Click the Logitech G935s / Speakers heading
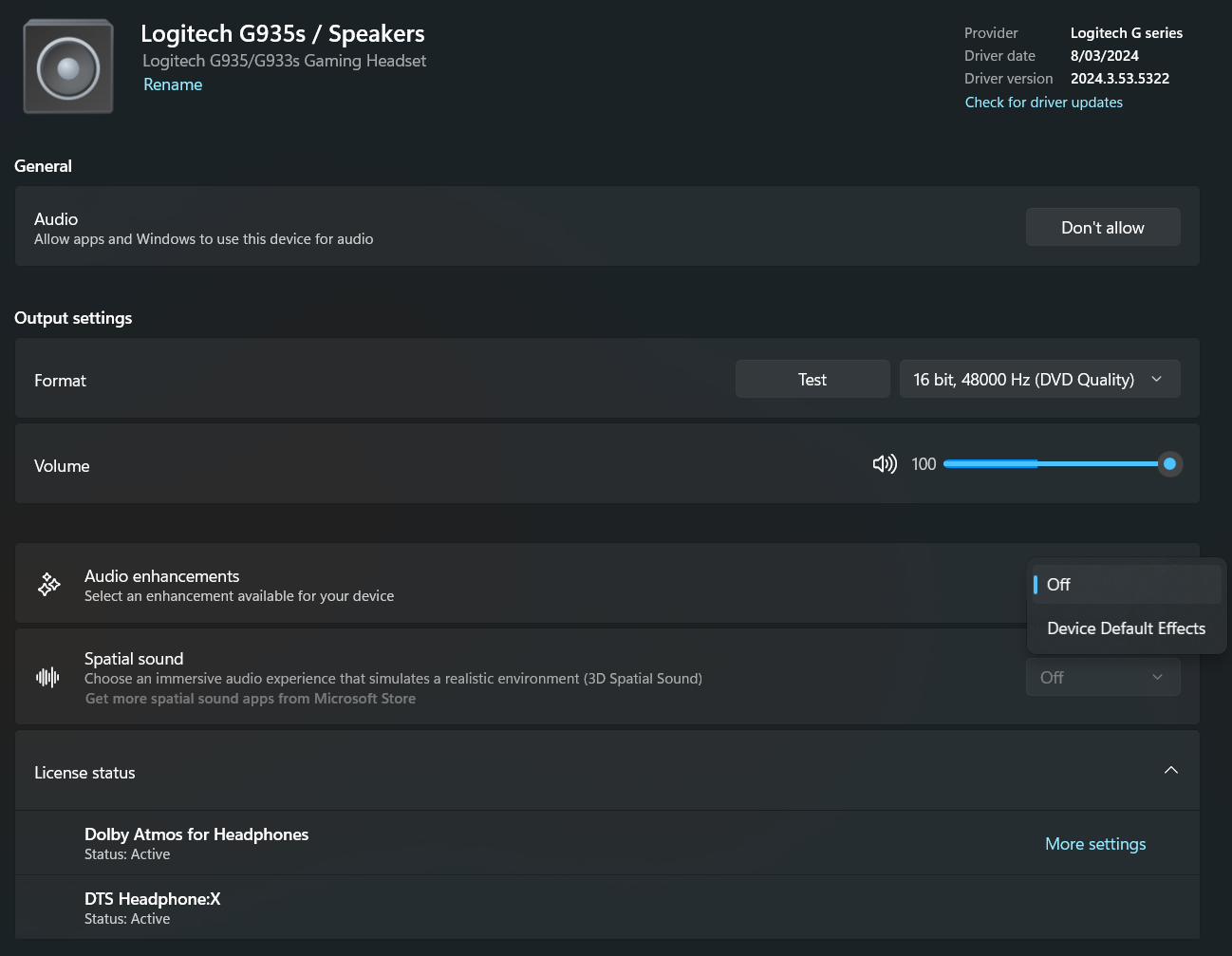Image resolution: width=1232 pixels, height=956 pixels. pos(282,33)
